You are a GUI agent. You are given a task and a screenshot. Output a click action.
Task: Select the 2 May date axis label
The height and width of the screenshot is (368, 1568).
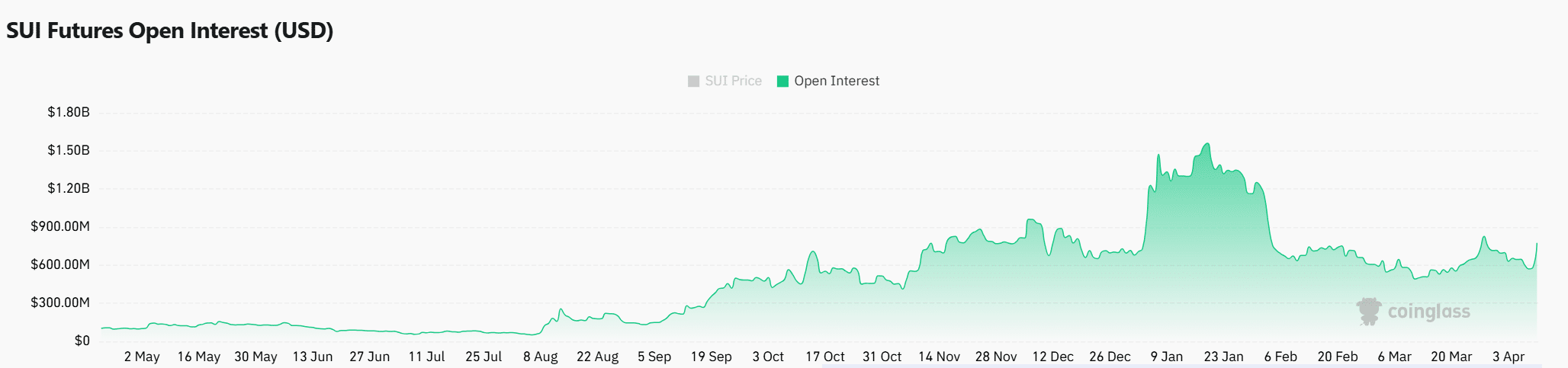[x=142, y=357]
